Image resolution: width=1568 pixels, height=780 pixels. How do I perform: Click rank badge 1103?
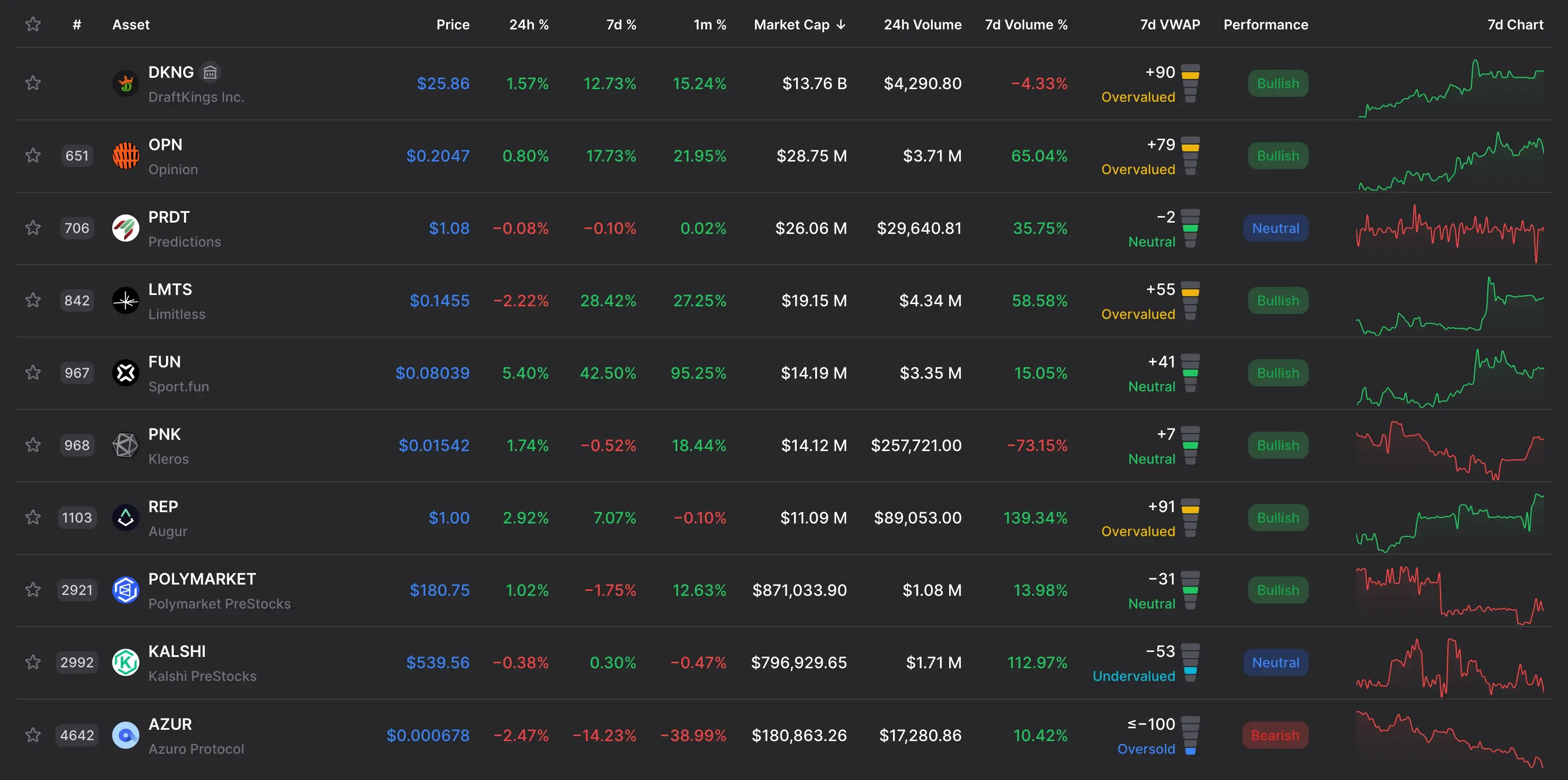click(77, 518)
